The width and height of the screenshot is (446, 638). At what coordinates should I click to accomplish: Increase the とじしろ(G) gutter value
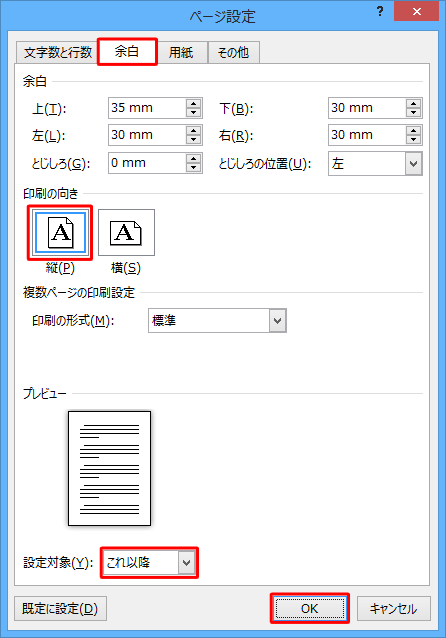pos(194,159)
